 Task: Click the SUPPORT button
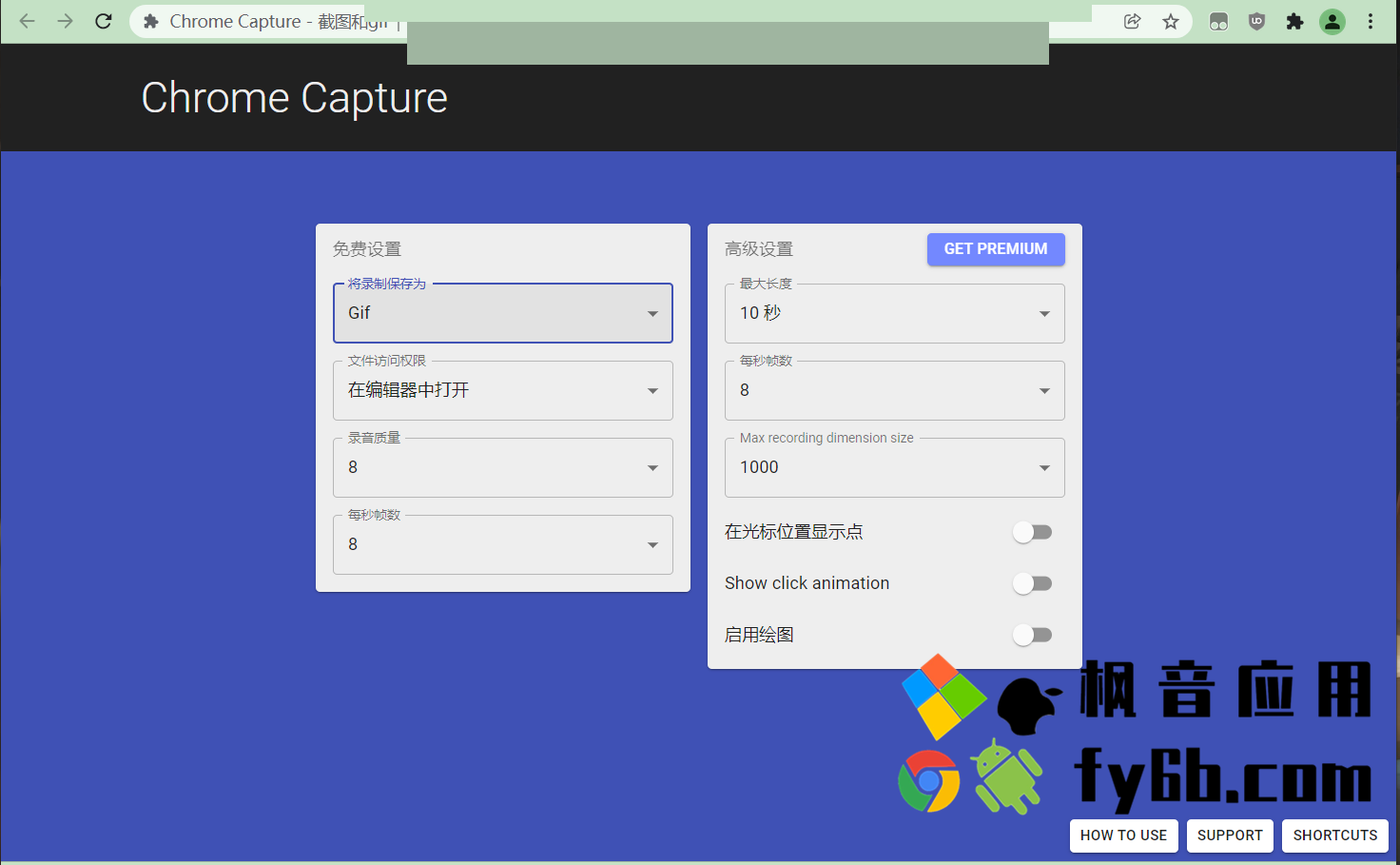(x=1230, y=836)
